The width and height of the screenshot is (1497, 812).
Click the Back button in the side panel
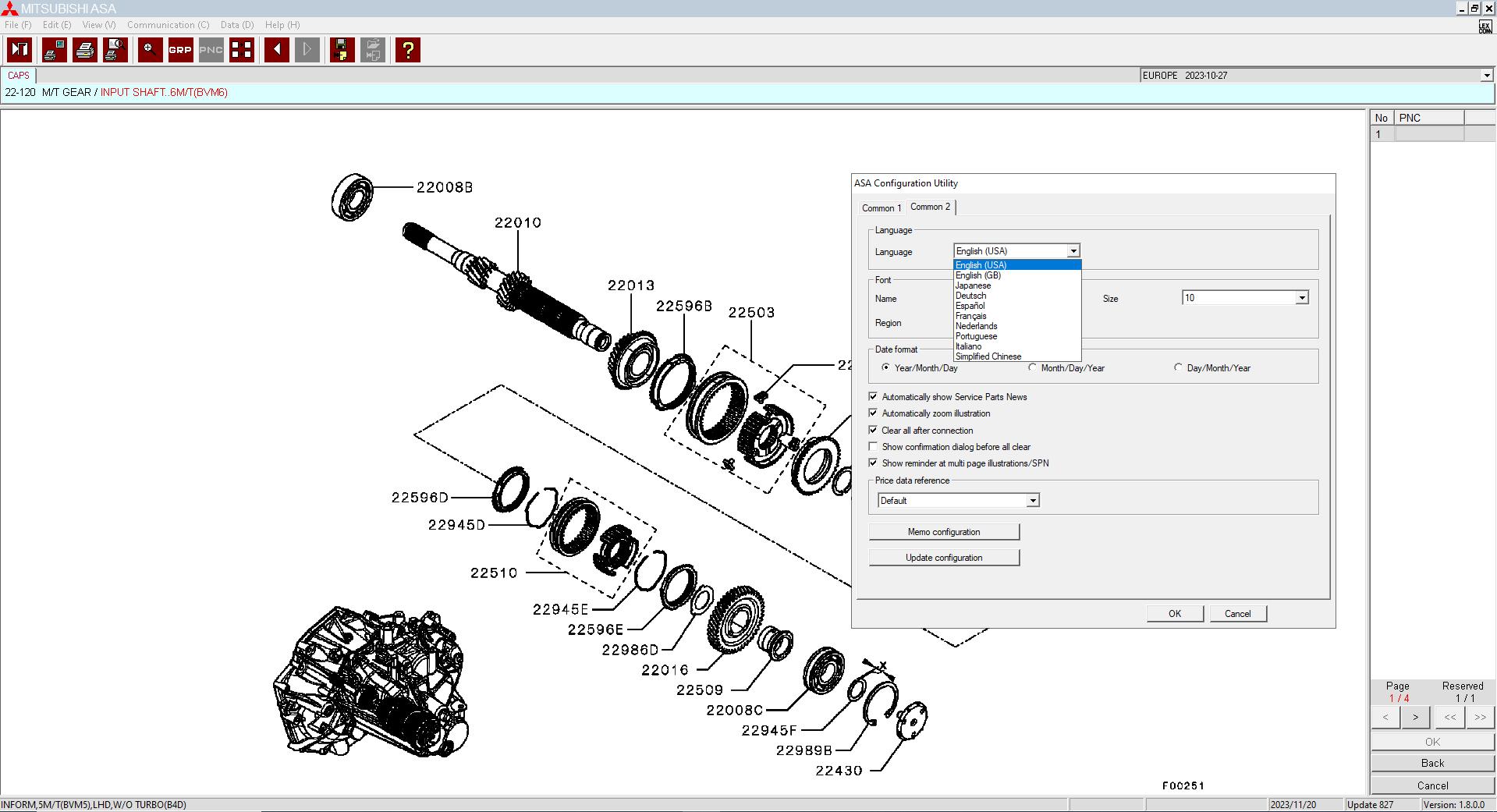[1432, 763]
